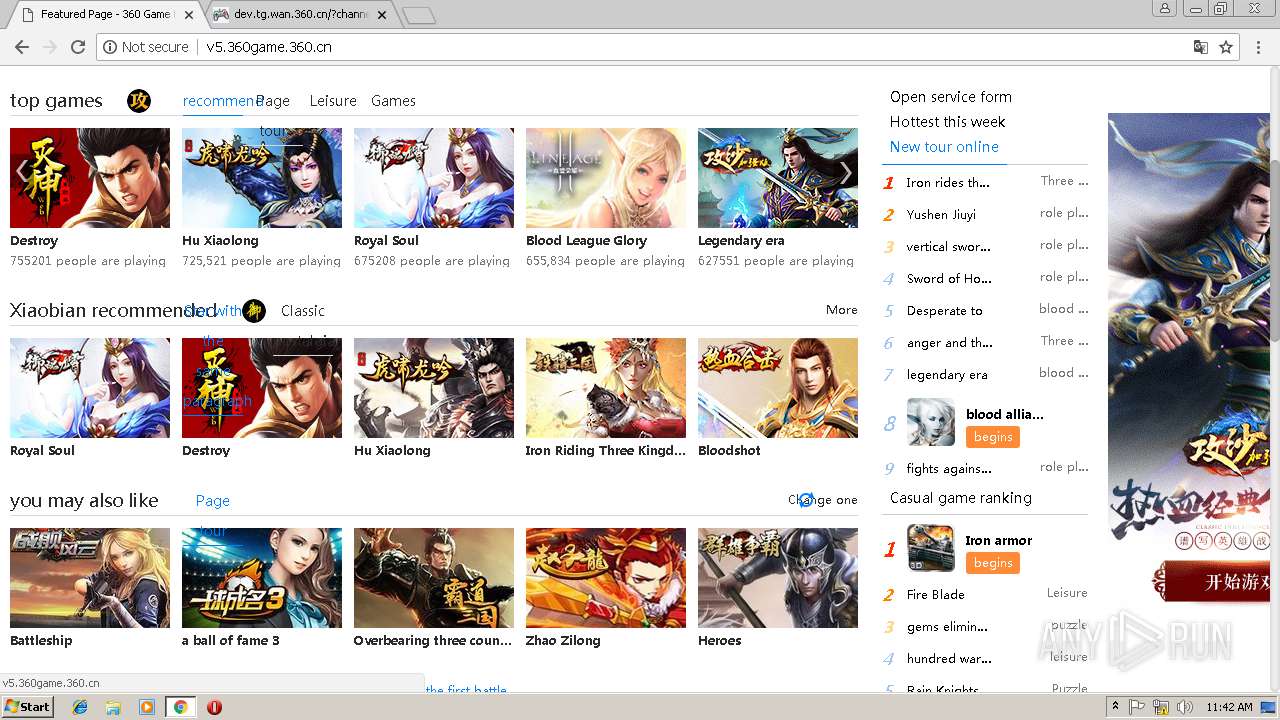Select the Classic tab
Image resolution: width=1280 pixels, height=720 pixels.
tap(303, 311)
